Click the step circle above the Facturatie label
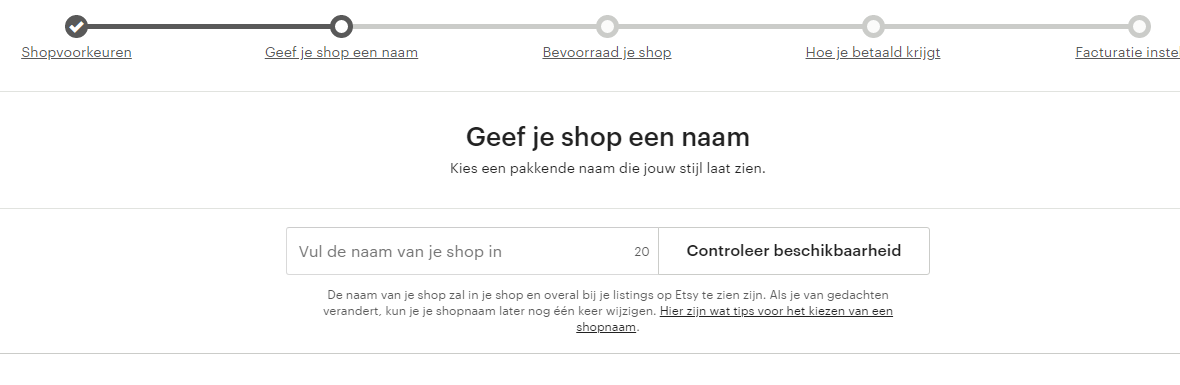Viewport: 1180px width, 385px height. pos(1139,26)
